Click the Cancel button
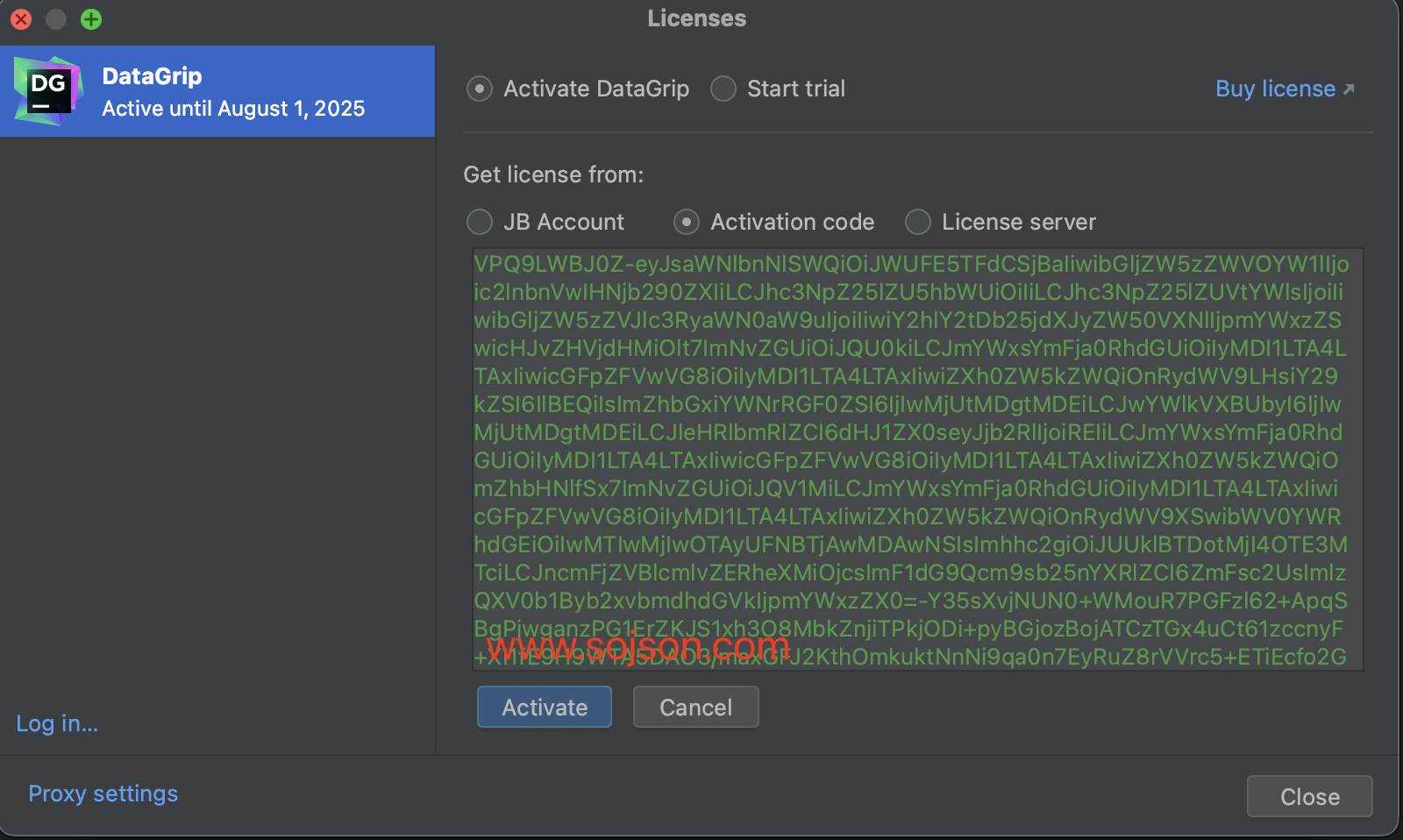Image resolution: width=1403 pixels, height=840 pixels. point(695,708)
